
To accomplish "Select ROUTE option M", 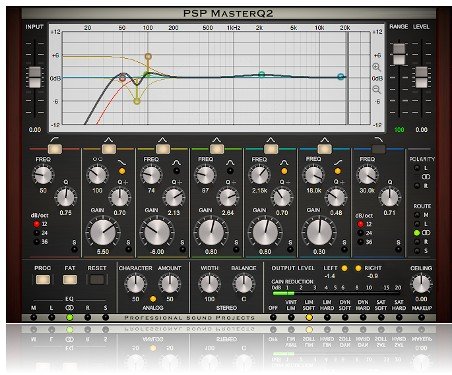I will [417, 215].
